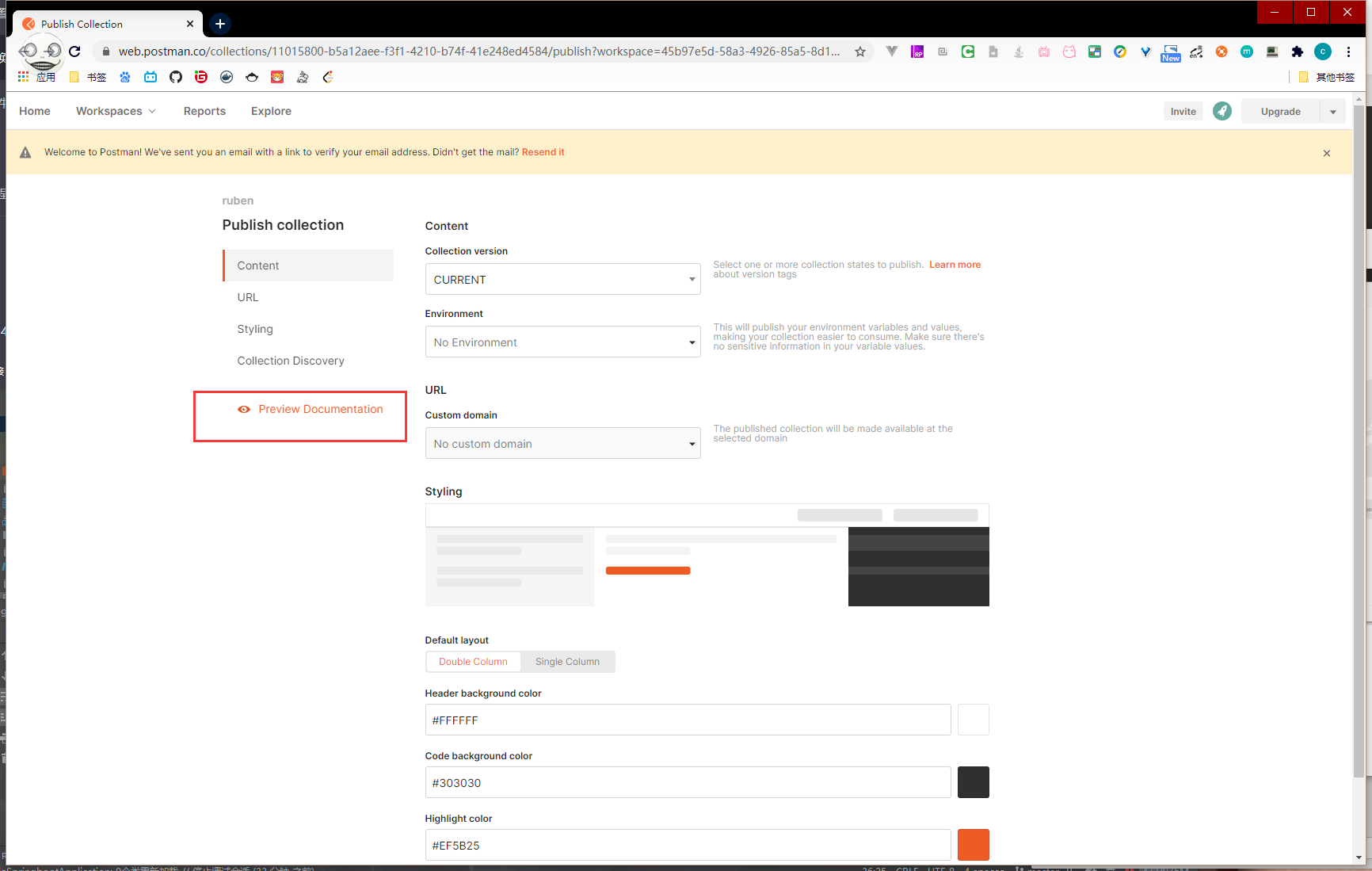The width and height of the screenshot is (1372, 871).
Task: Edit the Highlight color hex field
Action: click(688, 845)
